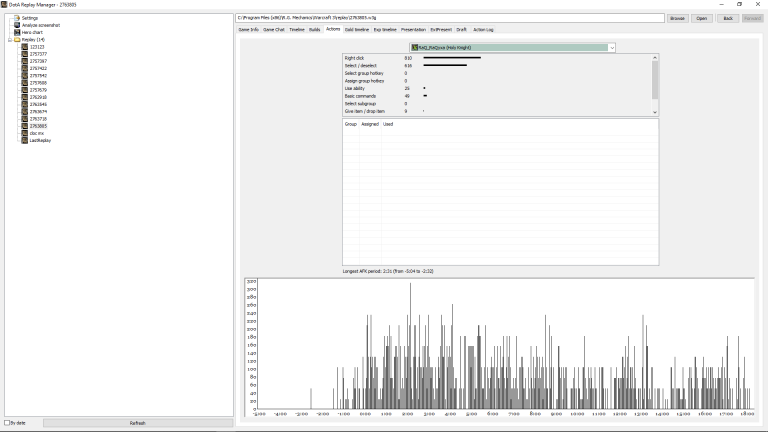
Task: Open the Draft tab
Action: pyautogui.click(x=461, y=30)
